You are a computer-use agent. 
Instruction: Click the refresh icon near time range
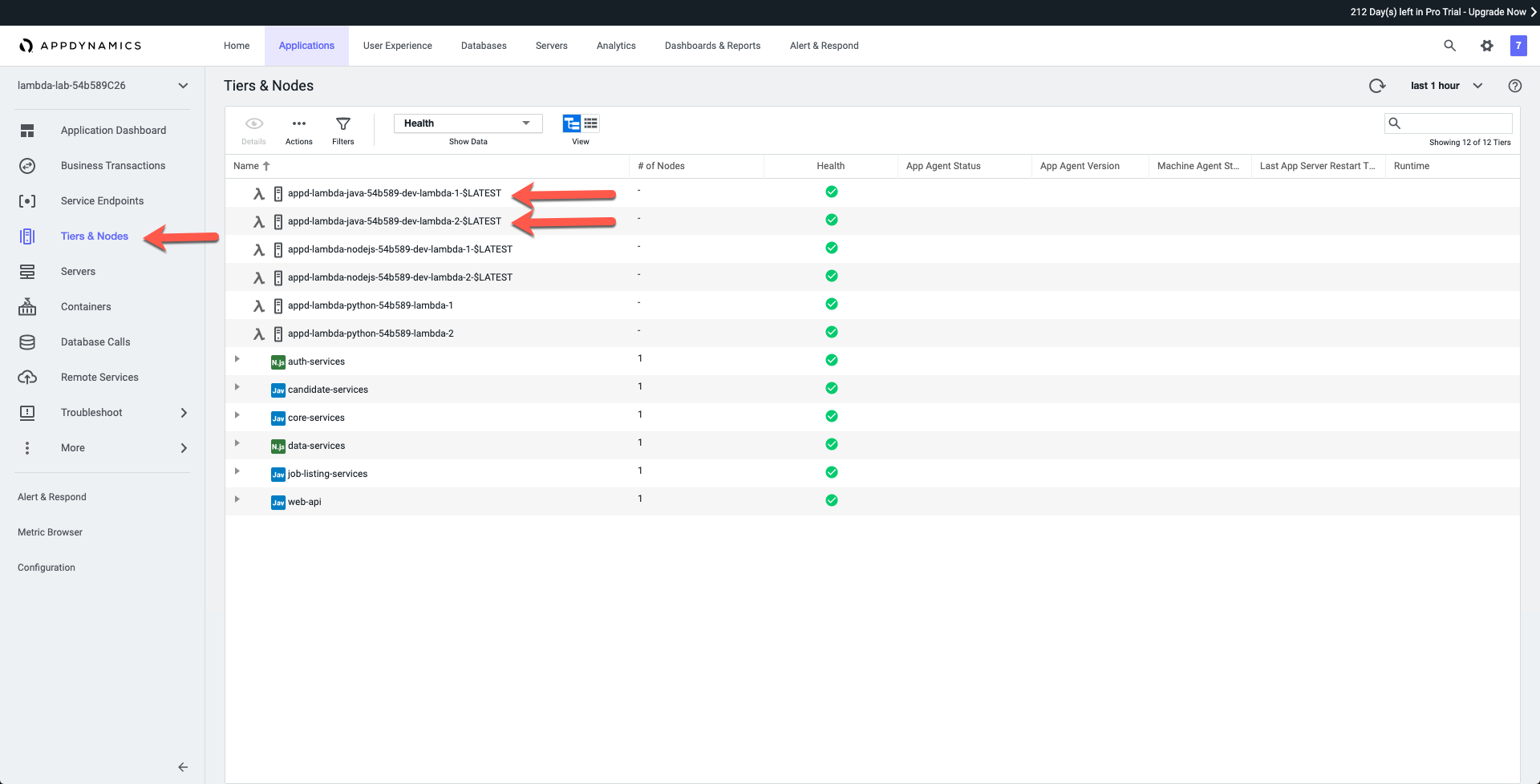1376,86
